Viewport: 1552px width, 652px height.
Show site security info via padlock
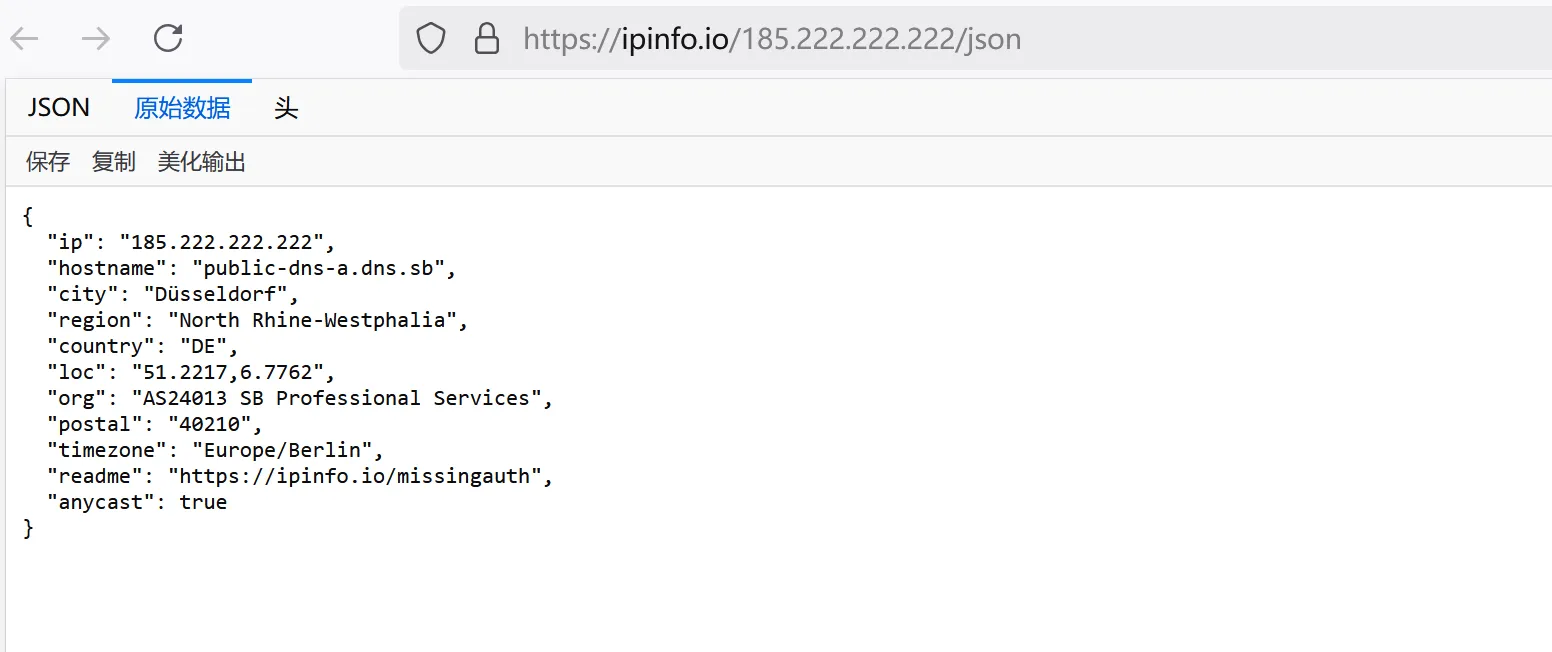(x=486, y=39)
